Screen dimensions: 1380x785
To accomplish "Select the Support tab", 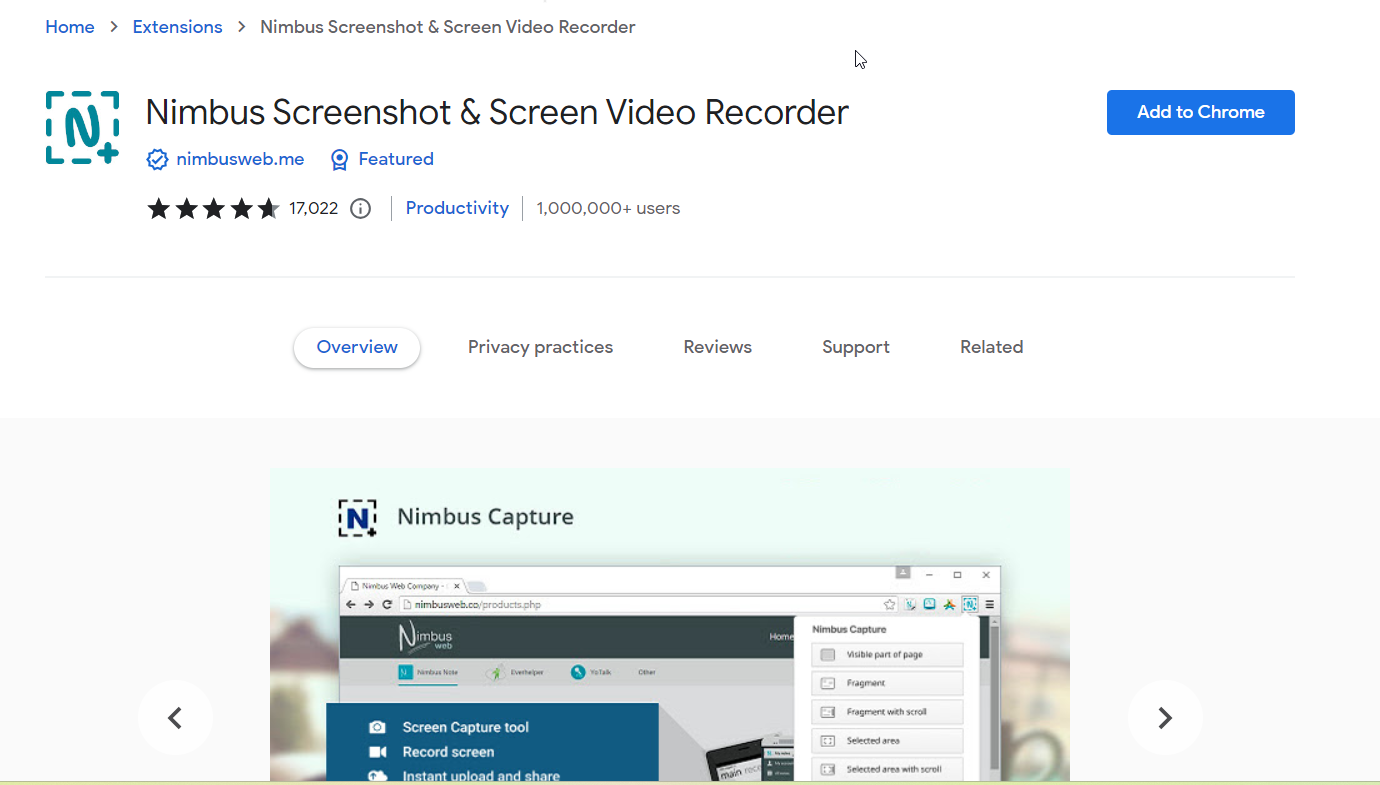I will 855,348.
